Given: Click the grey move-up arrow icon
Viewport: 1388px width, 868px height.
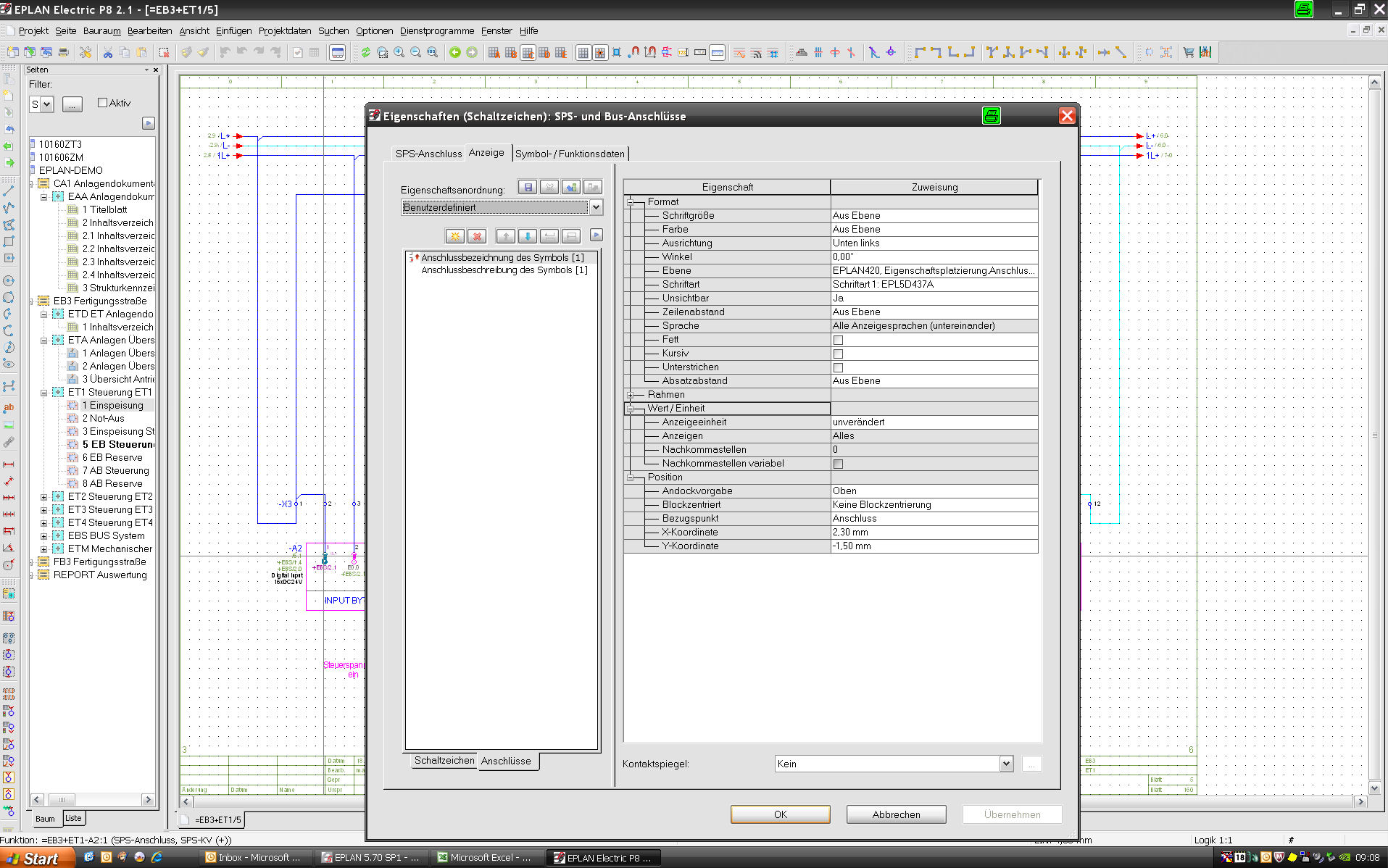Looking at the screenshot, I should (506, 236).
